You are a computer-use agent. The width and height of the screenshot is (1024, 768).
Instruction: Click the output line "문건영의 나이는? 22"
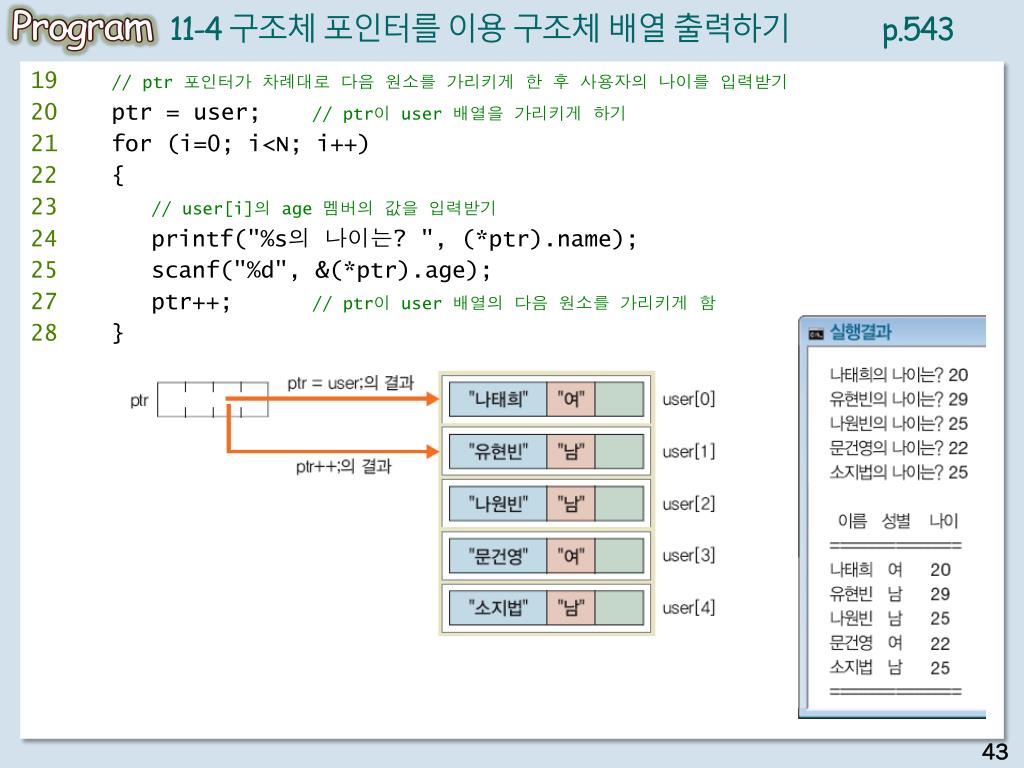pyautogui.click(x=899, y=448)
